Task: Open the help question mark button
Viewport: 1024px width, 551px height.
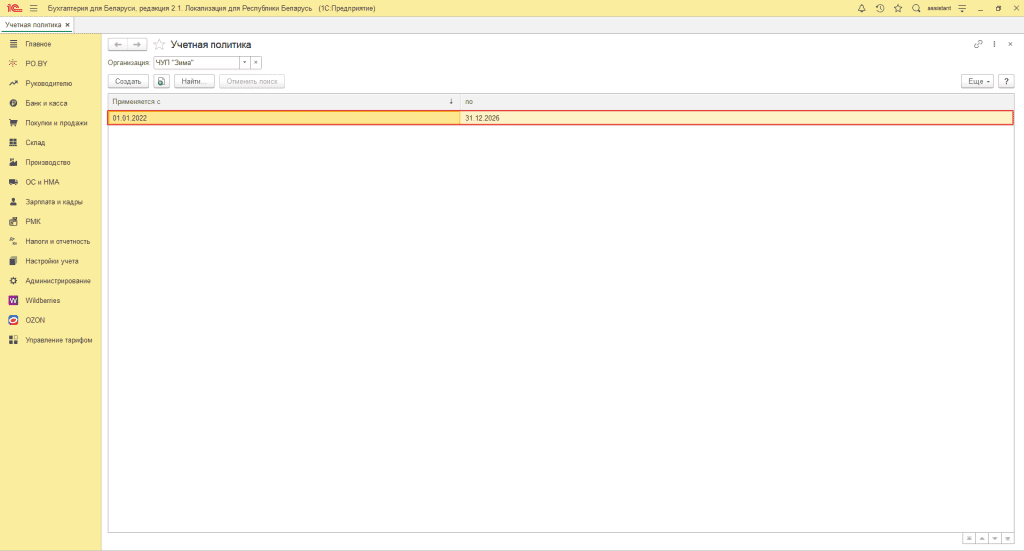Action: 1006,81
